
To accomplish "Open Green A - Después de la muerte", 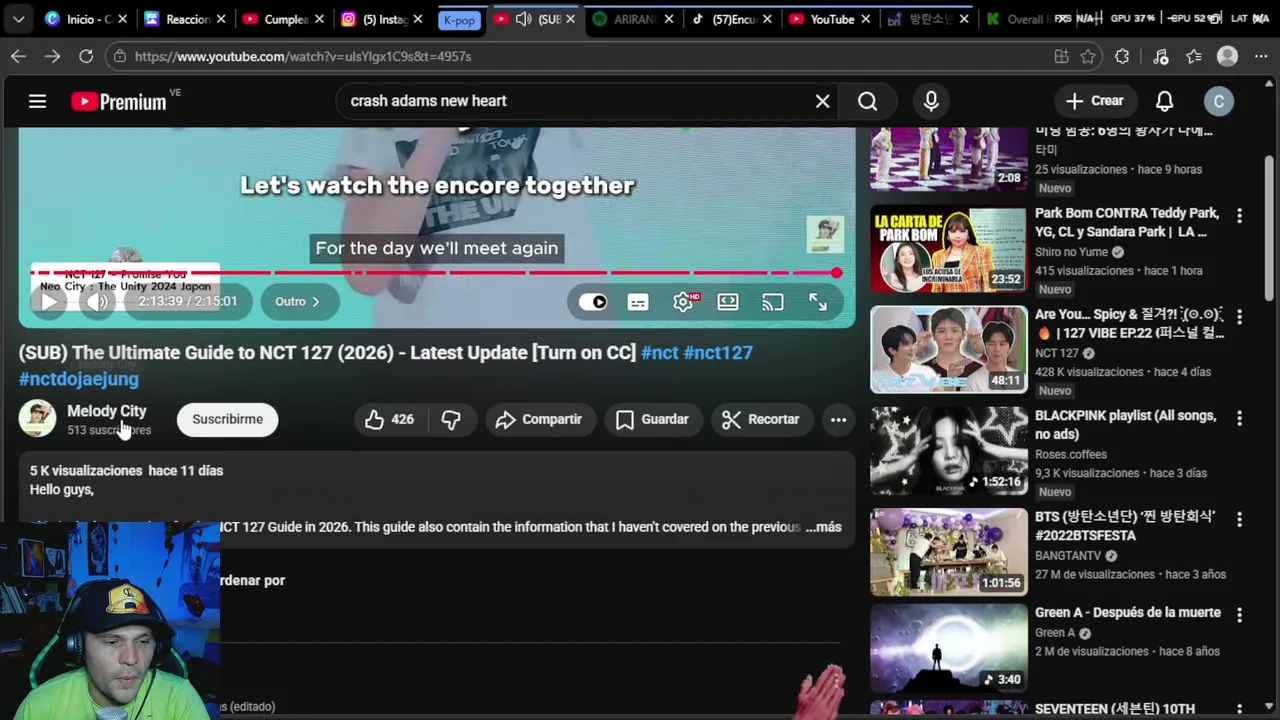I will [1127, 612].
